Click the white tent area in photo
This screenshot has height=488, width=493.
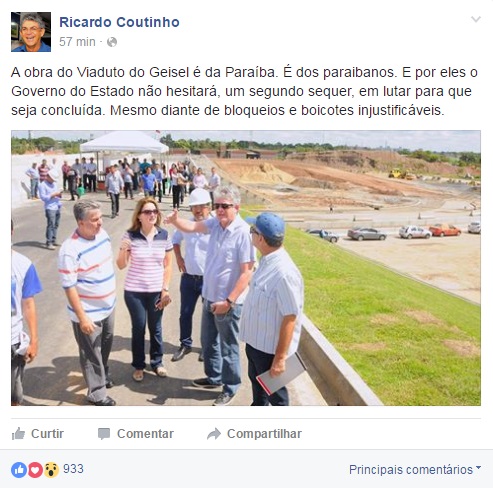coord(125,143)
